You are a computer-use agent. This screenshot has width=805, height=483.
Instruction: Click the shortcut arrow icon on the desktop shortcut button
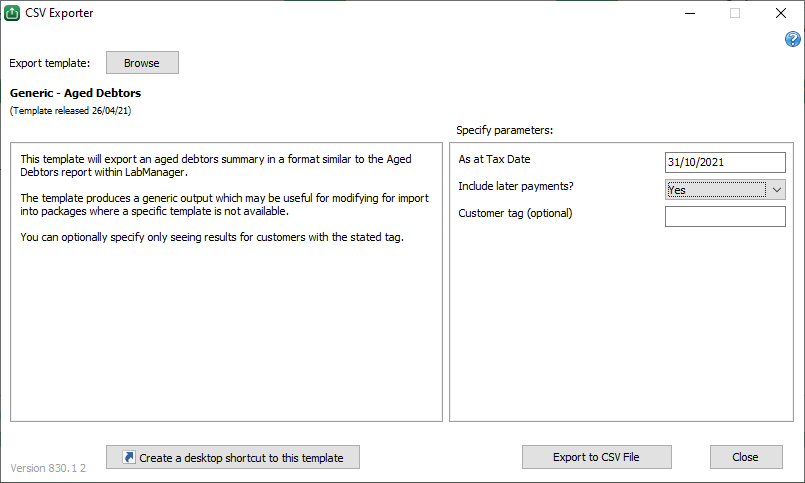click(x=128, y=457)
